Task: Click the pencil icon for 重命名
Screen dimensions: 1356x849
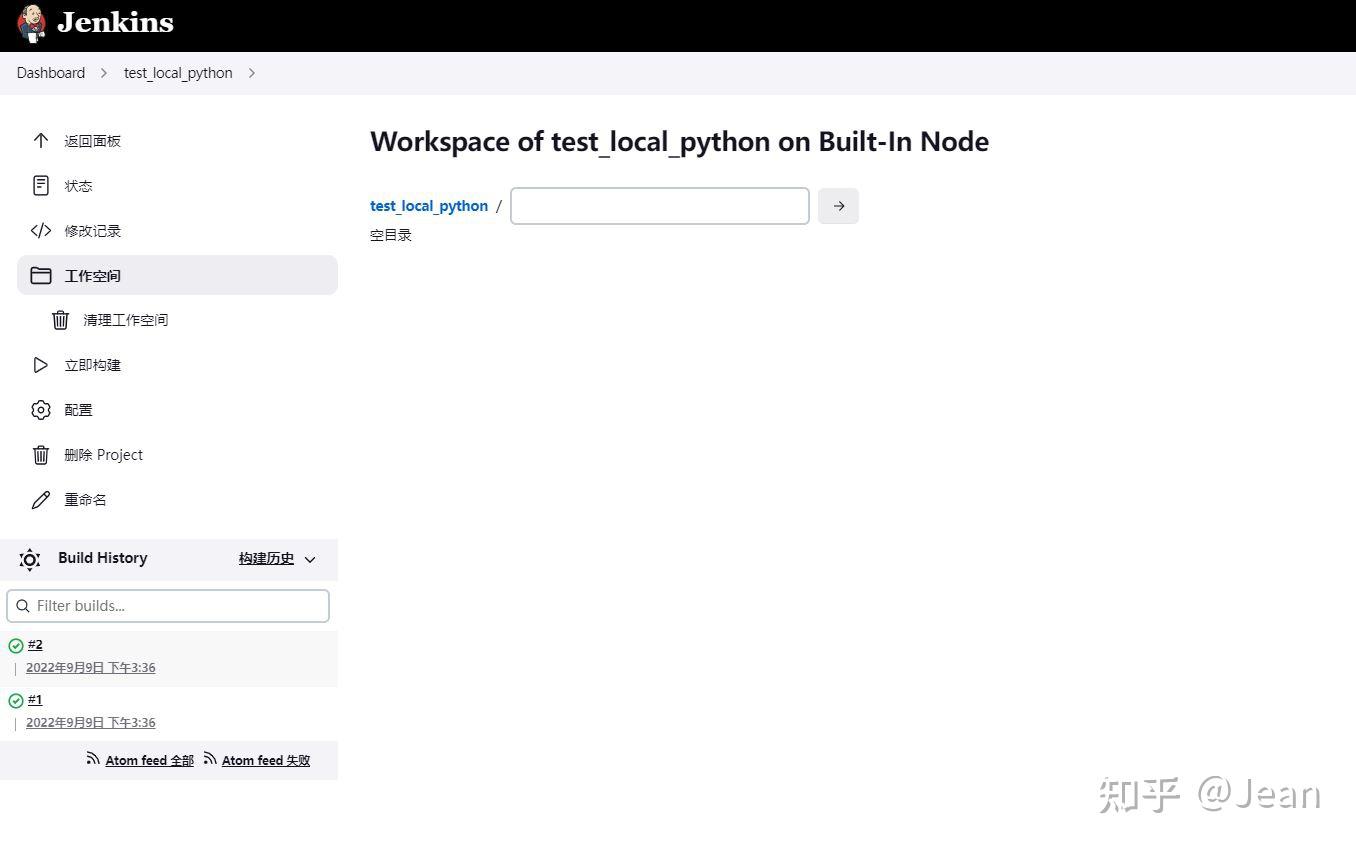Action: pos(41,500)
